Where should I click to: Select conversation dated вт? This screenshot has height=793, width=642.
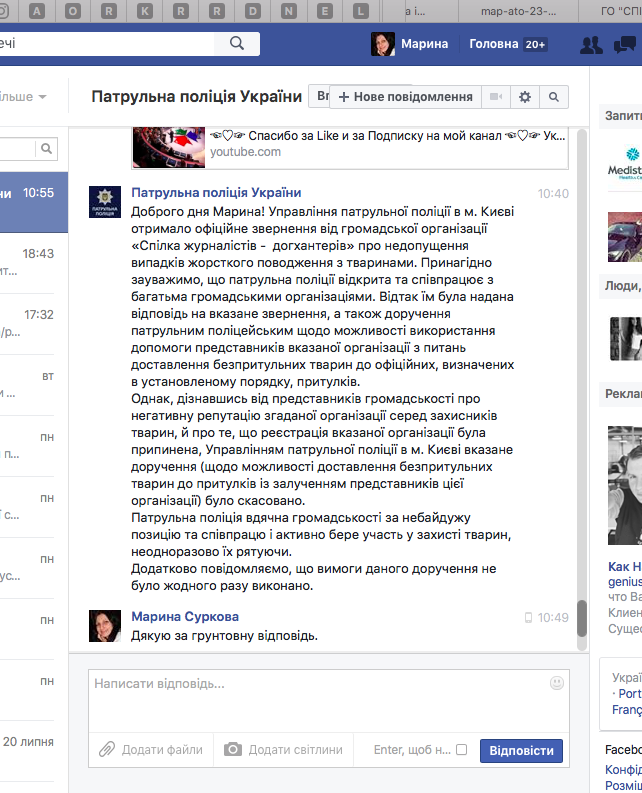(x=34, y=385)
